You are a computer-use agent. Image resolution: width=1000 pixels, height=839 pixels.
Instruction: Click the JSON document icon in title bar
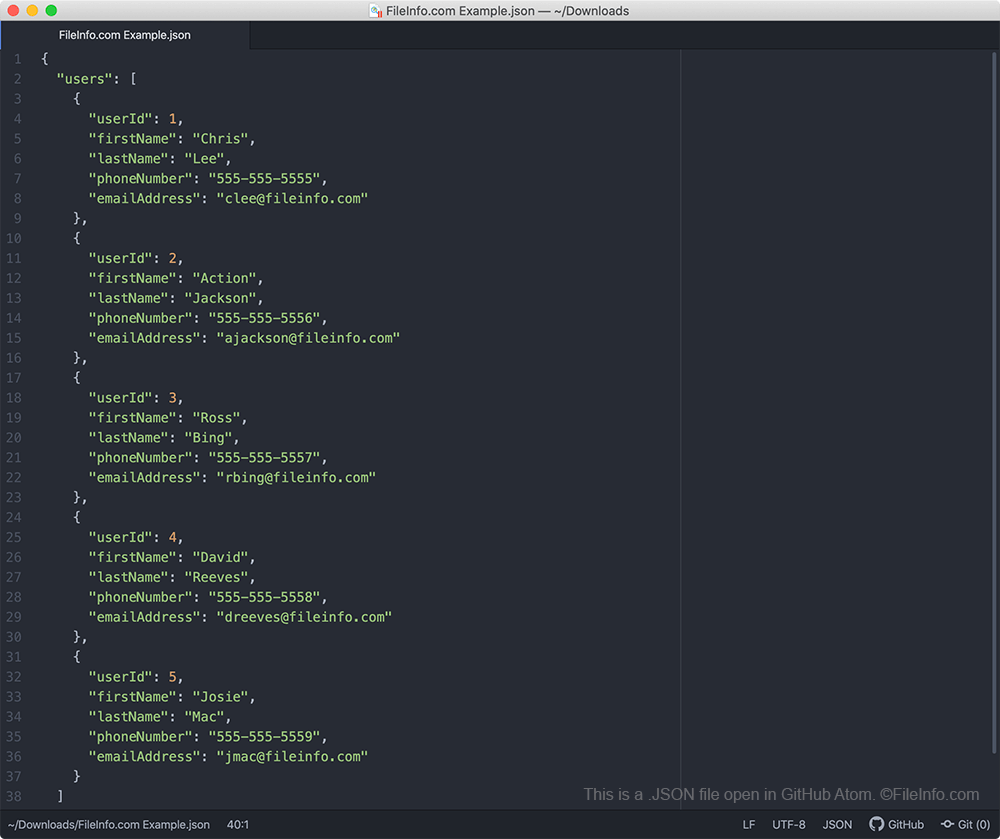click(375, 11)
